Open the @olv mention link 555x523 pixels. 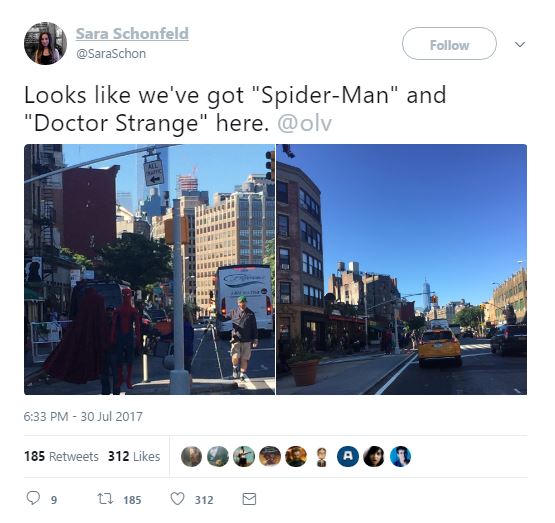[304, 123]
